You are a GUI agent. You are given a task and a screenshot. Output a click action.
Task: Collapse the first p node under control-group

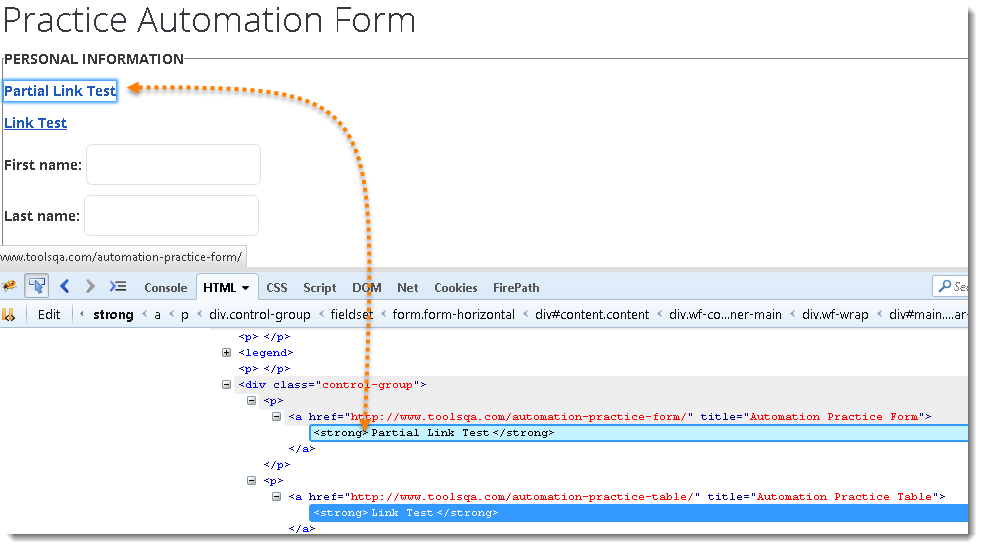[251, 400]
